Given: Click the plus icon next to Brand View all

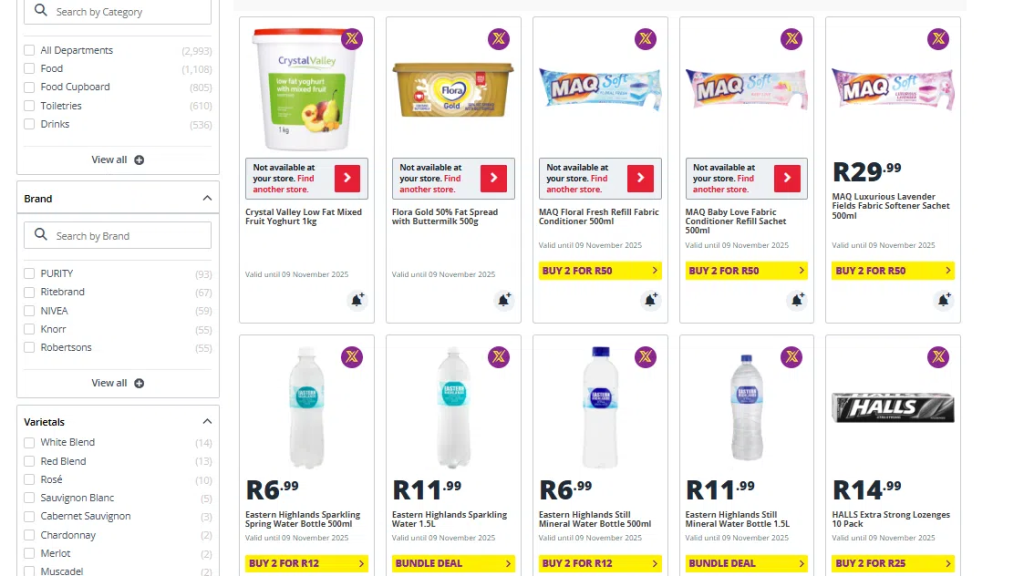Looking at the screenshot, I should point(139,383).
